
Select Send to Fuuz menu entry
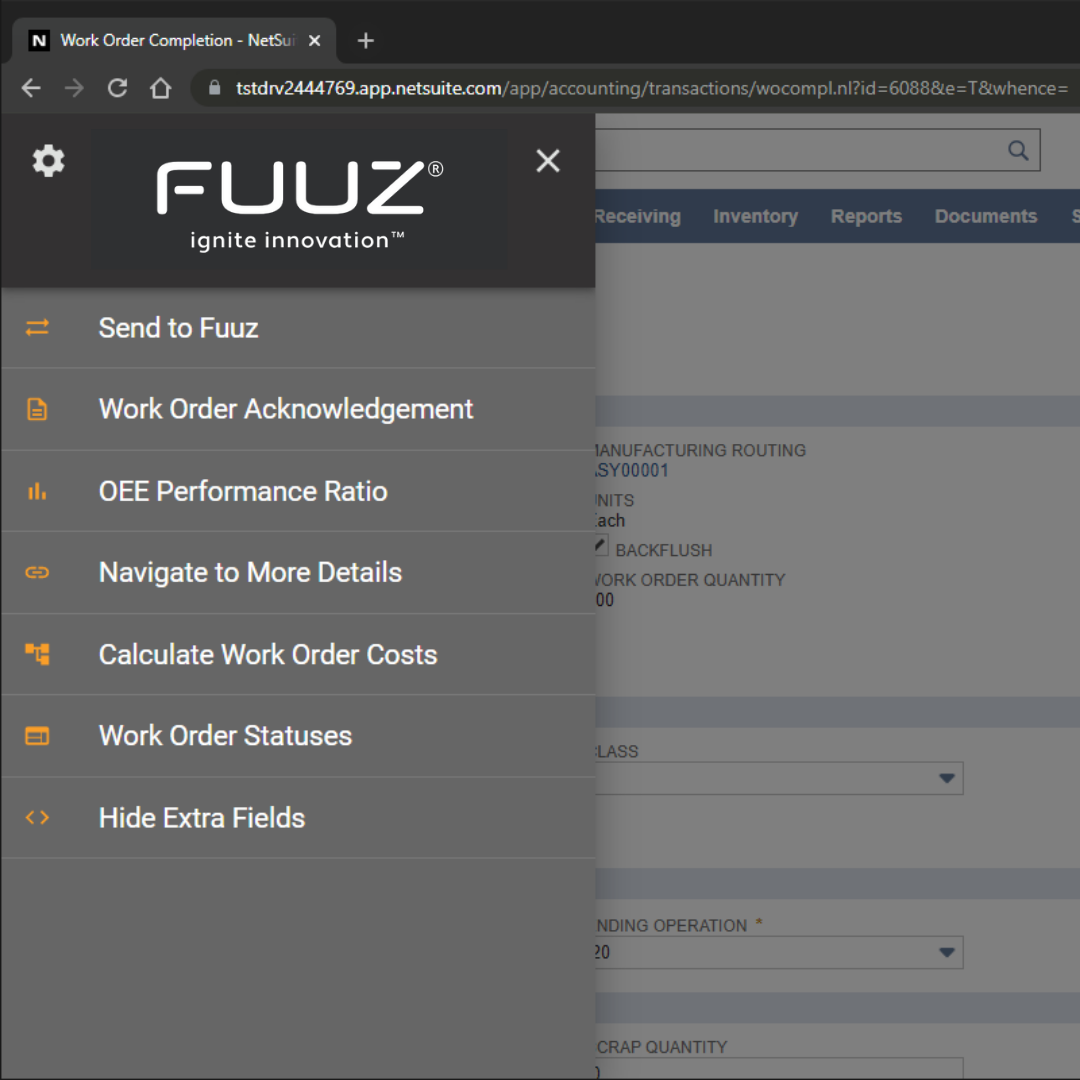298,328
